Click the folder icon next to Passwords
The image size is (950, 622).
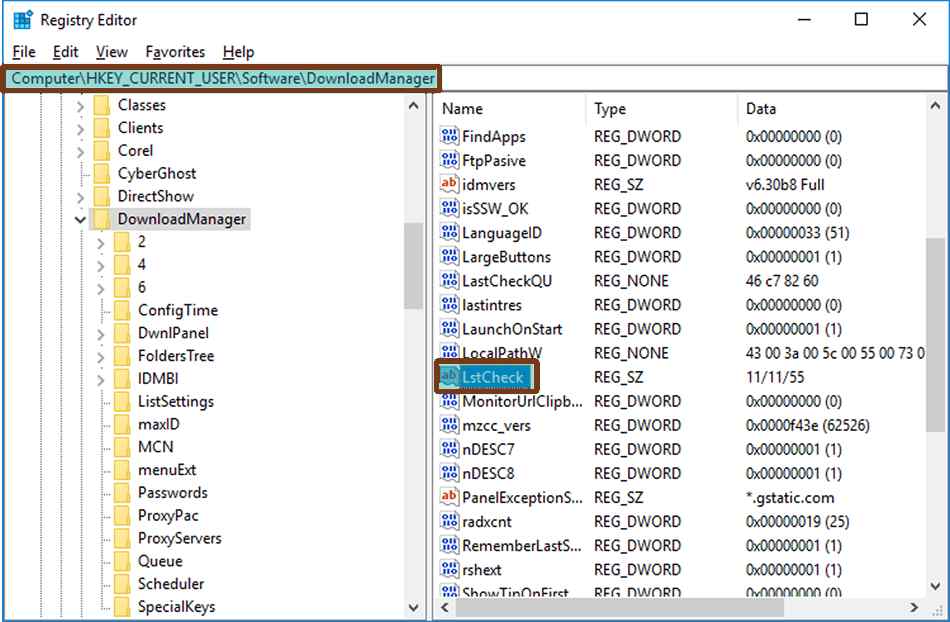[x=121, y=493]
